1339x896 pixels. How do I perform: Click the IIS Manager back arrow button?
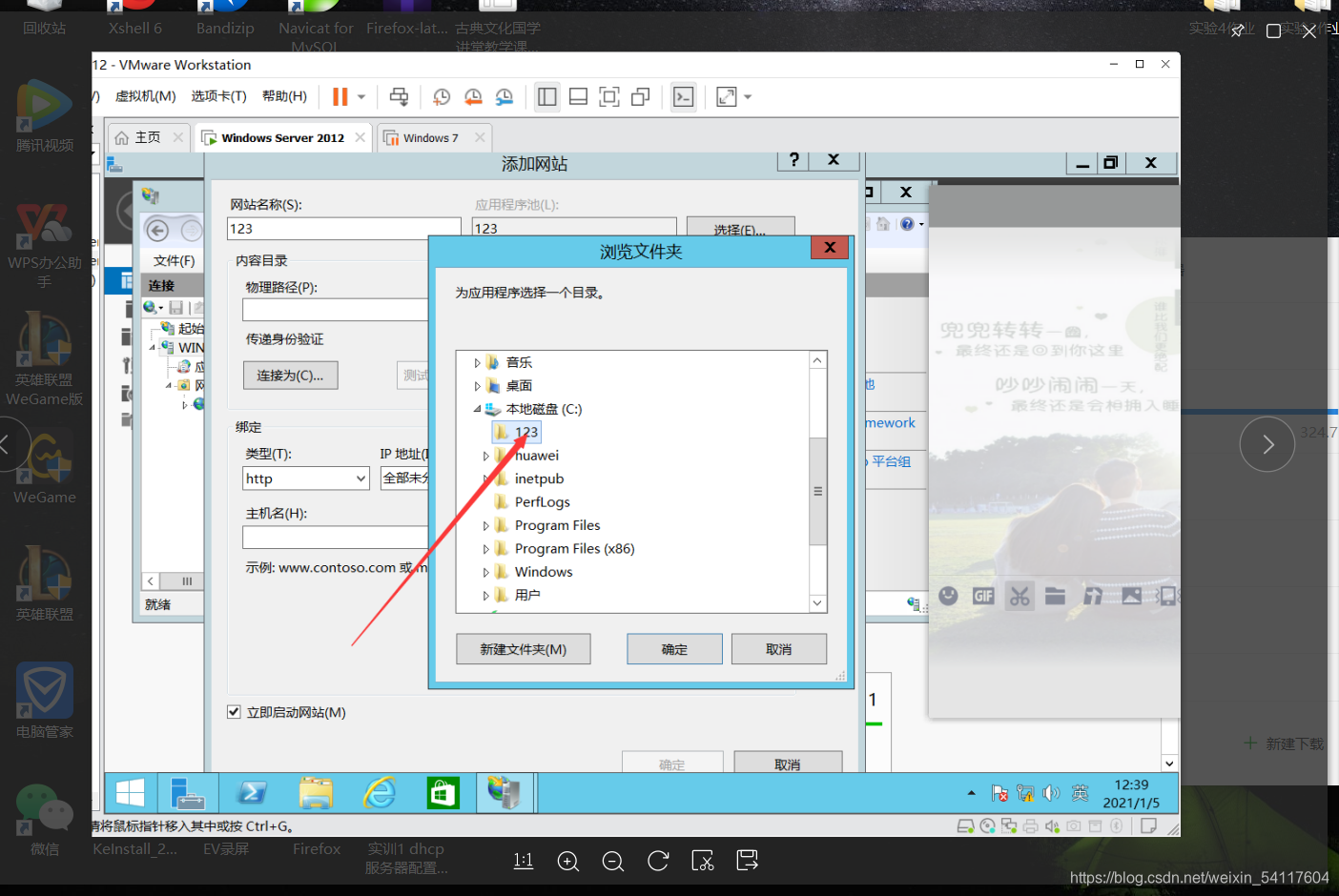click(158, 230)
